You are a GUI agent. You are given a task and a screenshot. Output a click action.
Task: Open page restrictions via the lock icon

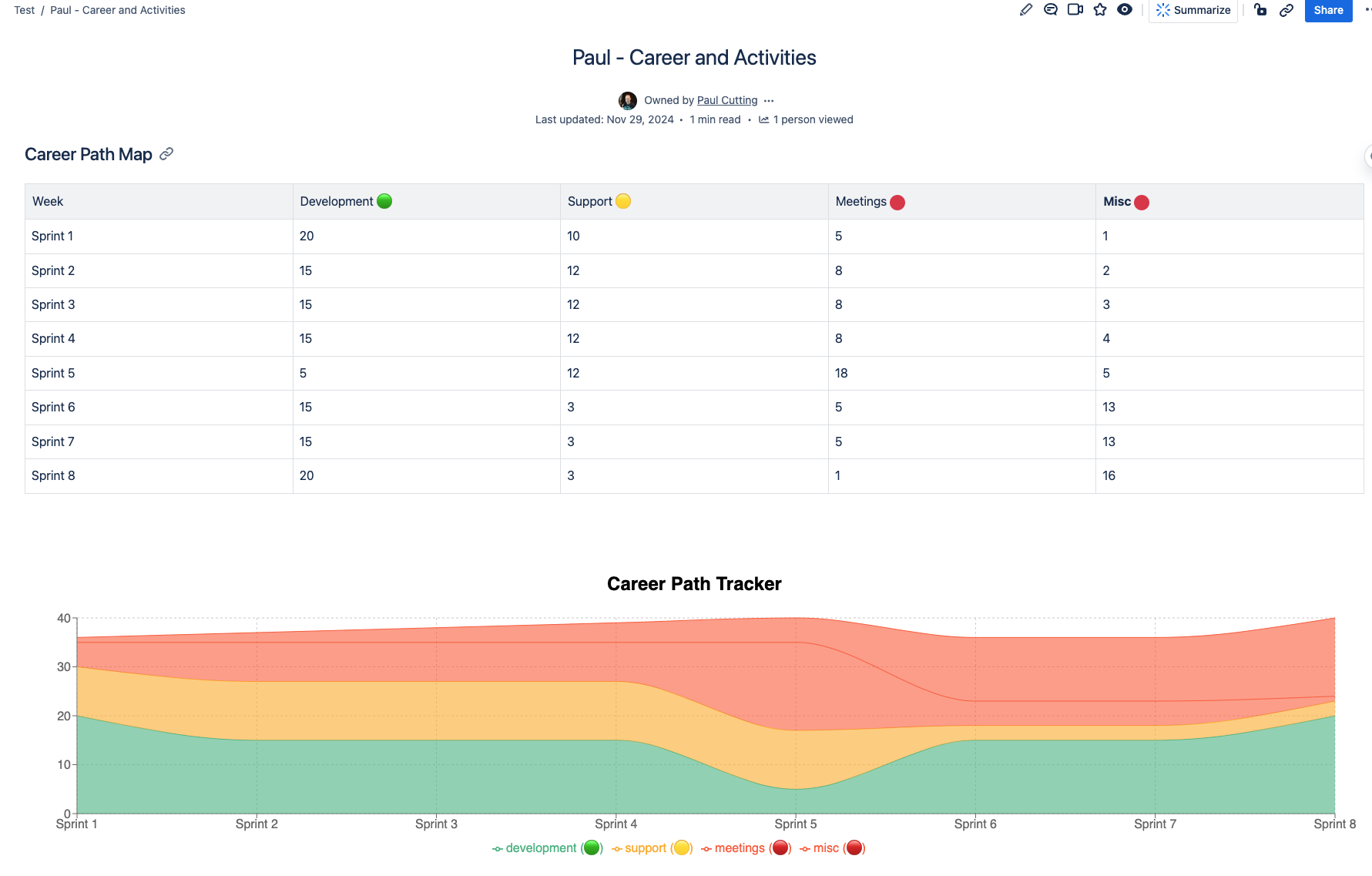[1260, 10]
